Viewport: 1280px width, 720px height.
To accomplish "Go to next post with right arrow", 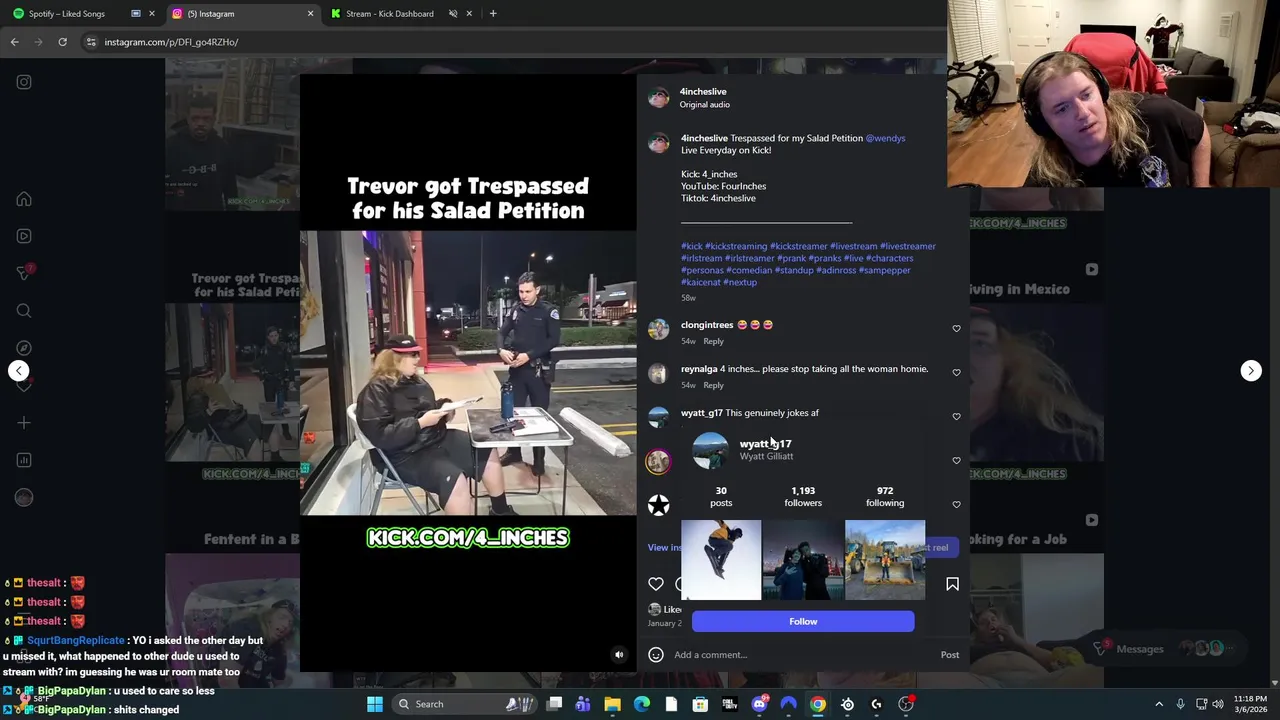I will coord(1251,370).
